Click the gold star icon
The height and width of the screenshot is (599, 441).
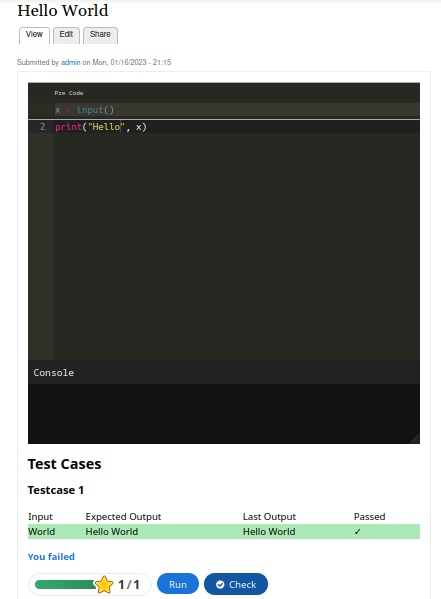104,584
